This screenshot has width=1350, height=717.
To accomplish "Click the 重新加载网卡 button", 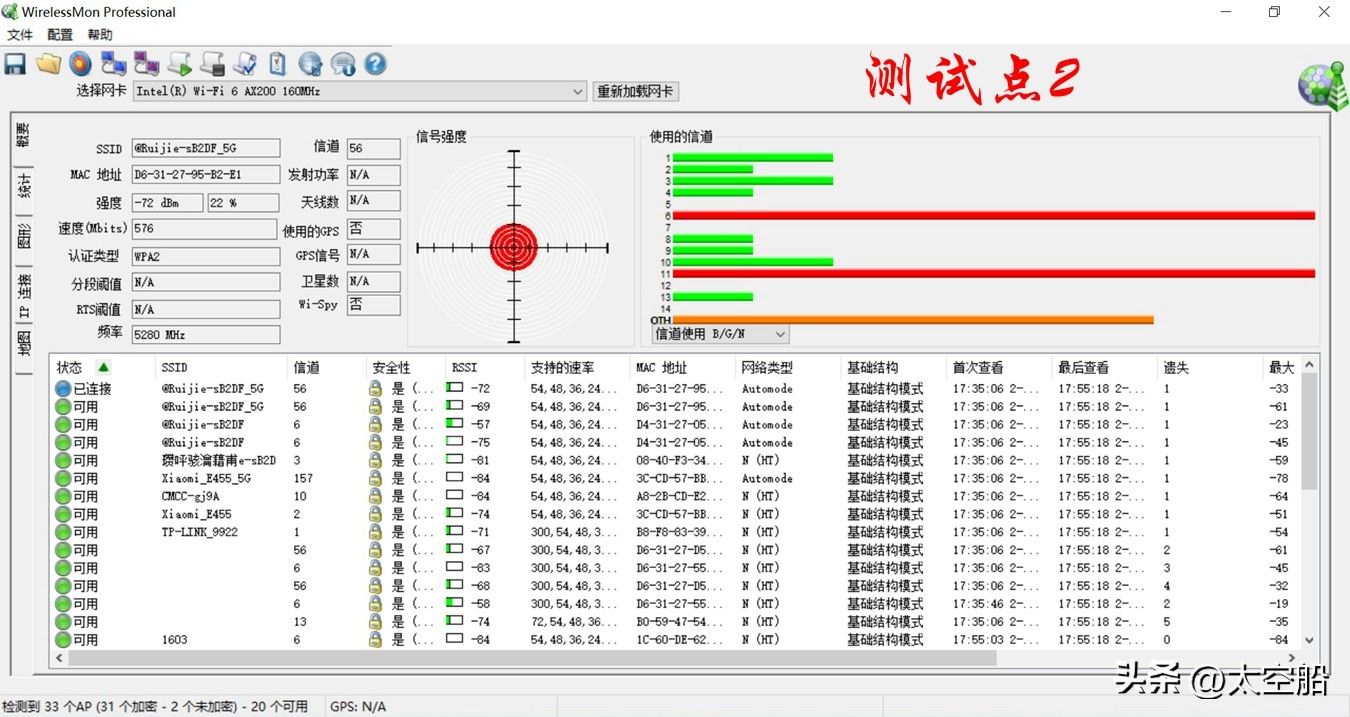I will pos(635,91).
